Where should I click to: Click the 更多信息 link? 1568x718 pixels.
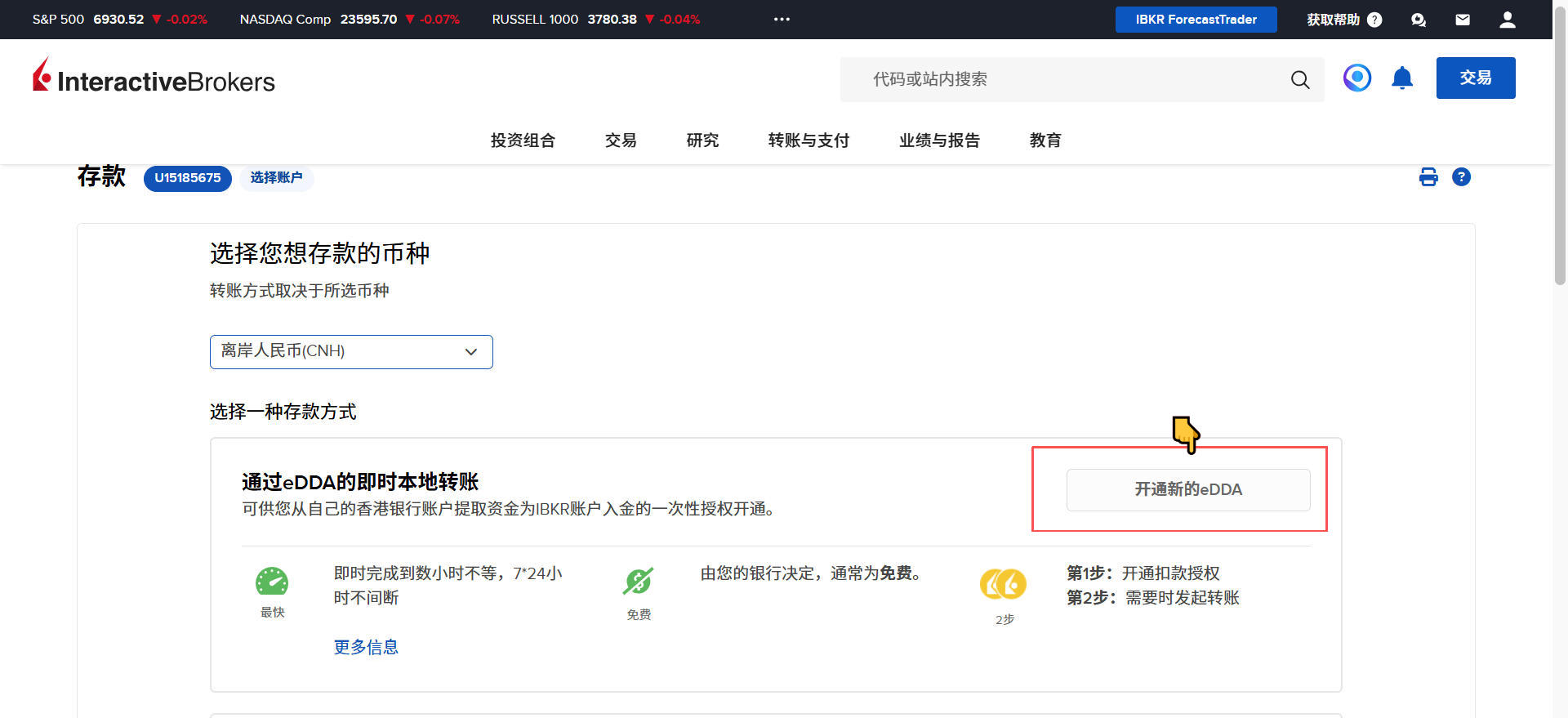(x=366, y=647)
